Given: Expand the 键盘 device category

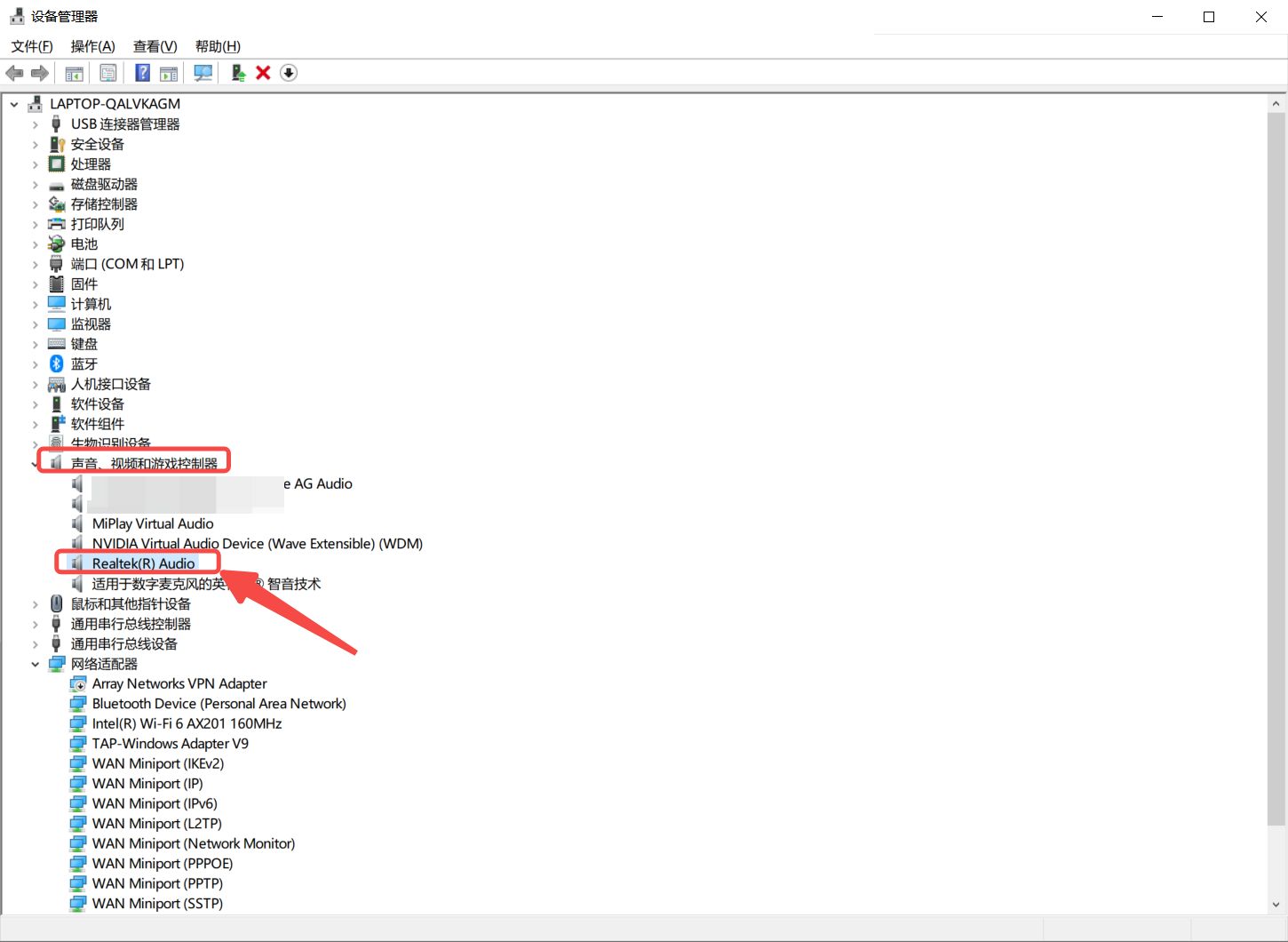Looking at the screenshot, I should 36,344.
